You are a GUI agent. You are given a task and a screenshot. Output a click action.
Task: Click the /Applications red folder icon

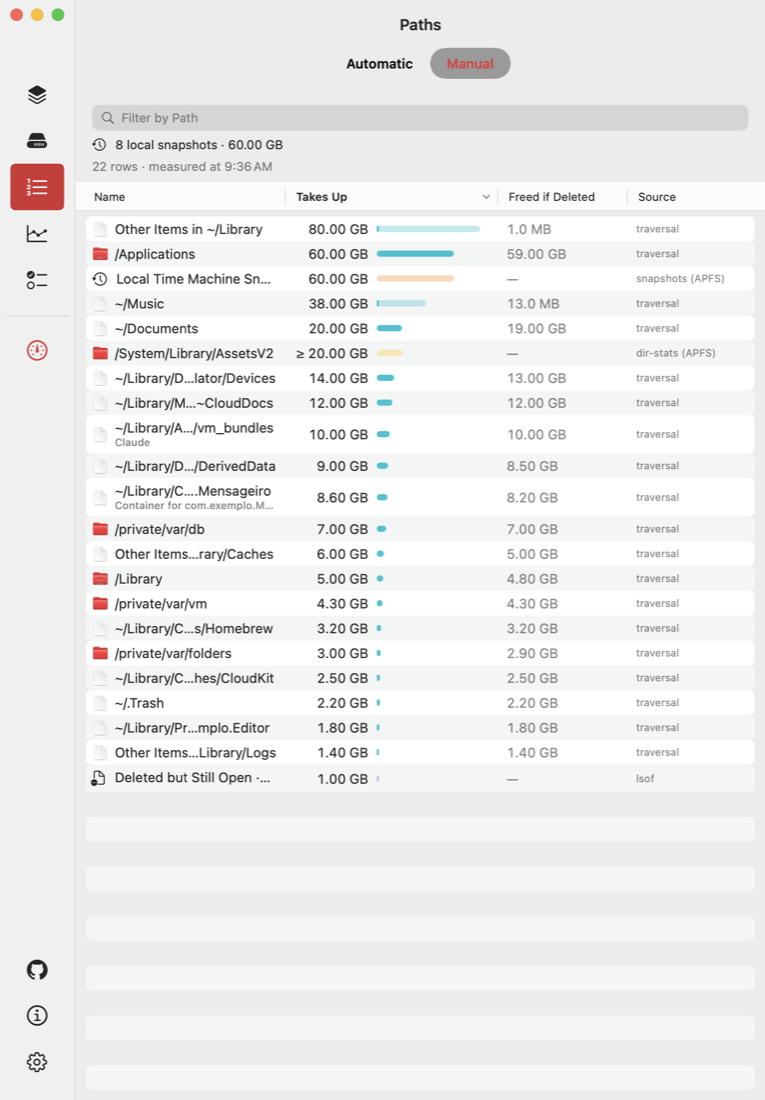click(100, 254)
